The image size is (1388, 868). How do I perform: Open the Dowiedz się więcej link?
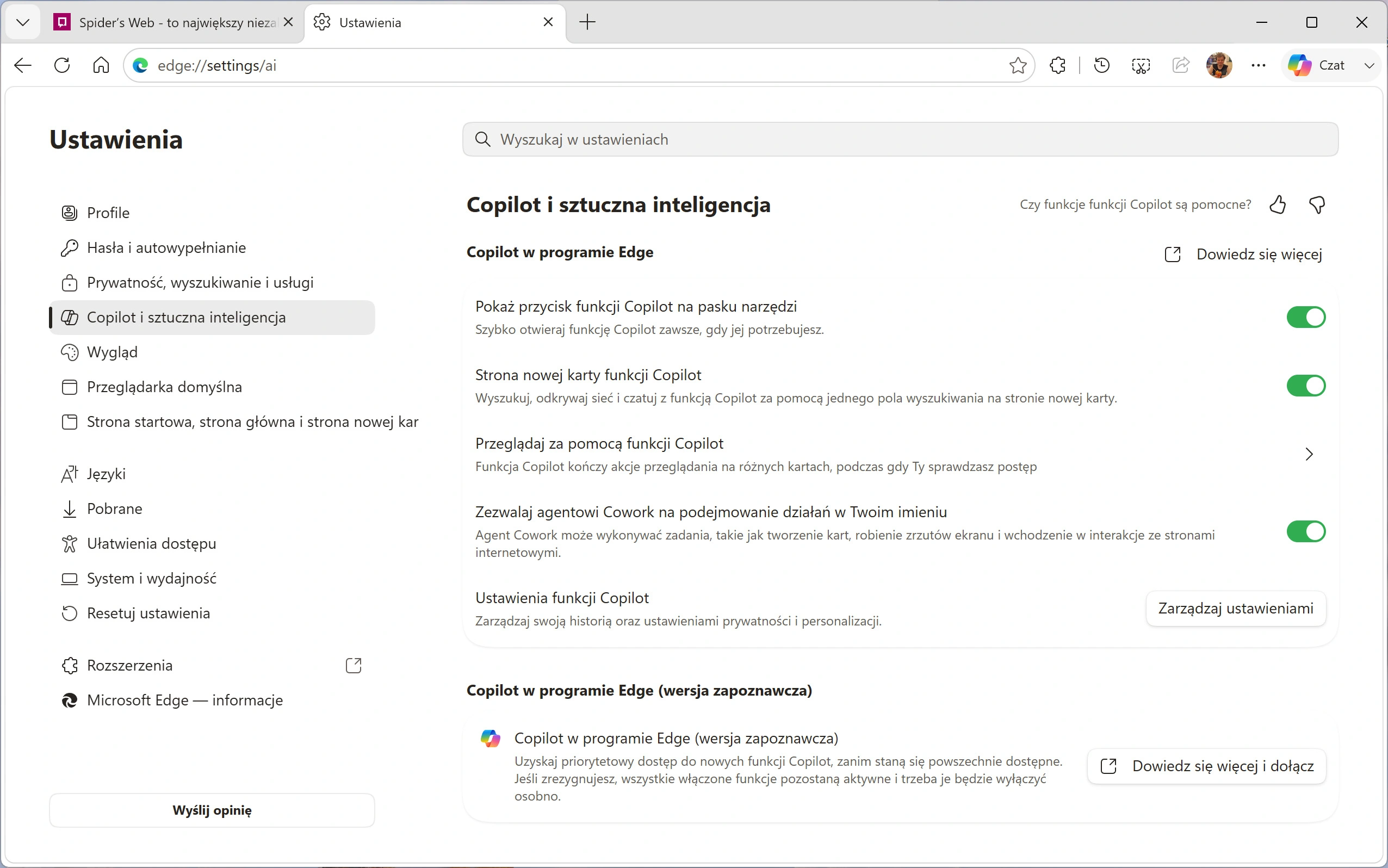pos(1243,255)
